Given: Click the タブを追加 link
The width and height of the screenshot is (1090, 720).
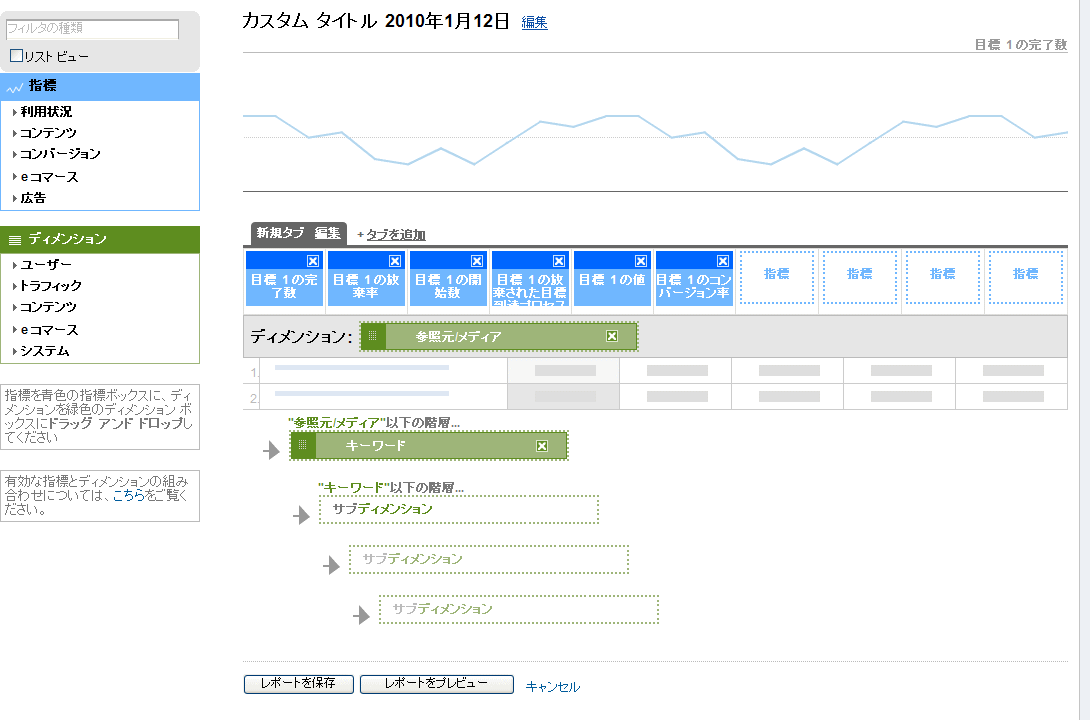Looking at the screenshot, I should pos(395,235).
